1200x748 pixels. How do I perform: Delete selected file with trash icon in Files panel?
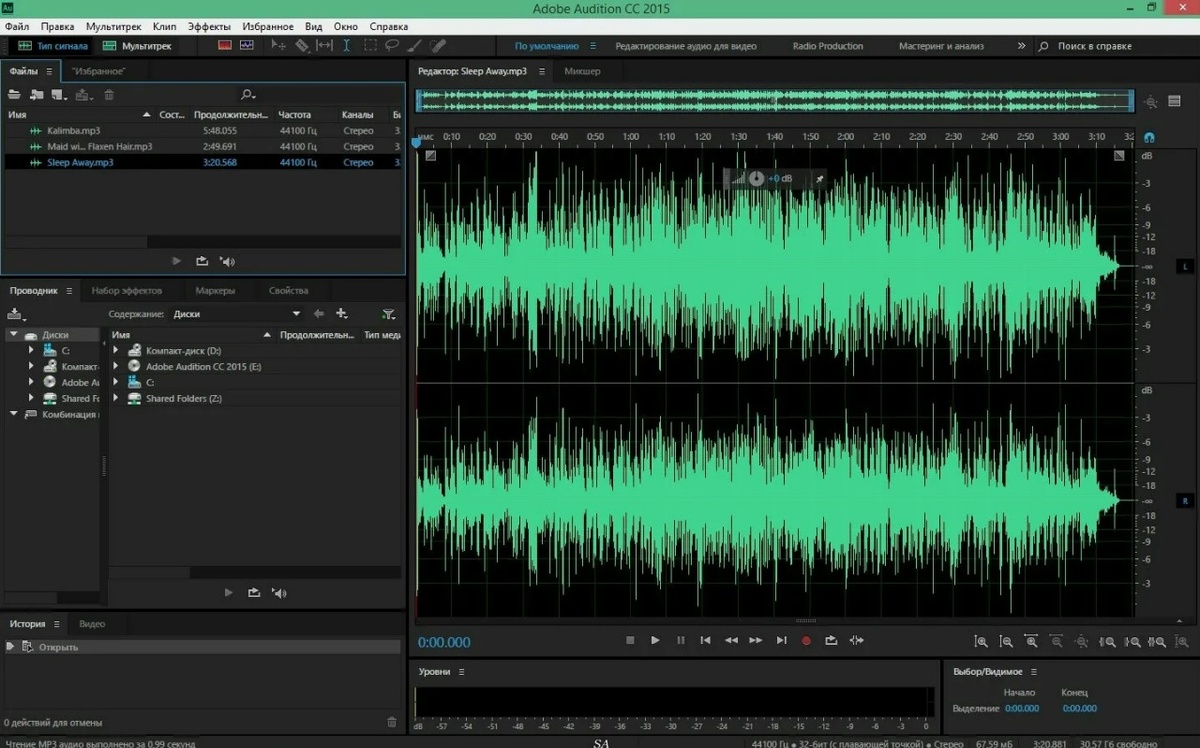click(x=109, y=95)
